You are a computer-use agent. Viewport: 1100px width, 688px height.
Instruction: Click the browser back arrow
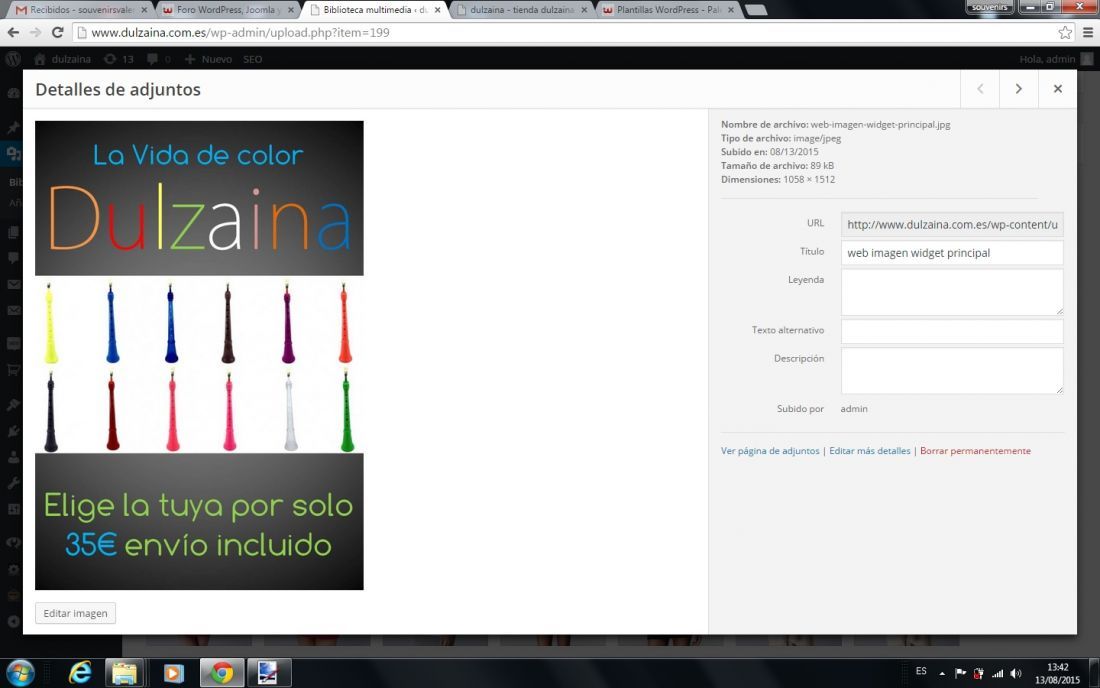pyautogui.click(x=13, y=32)
